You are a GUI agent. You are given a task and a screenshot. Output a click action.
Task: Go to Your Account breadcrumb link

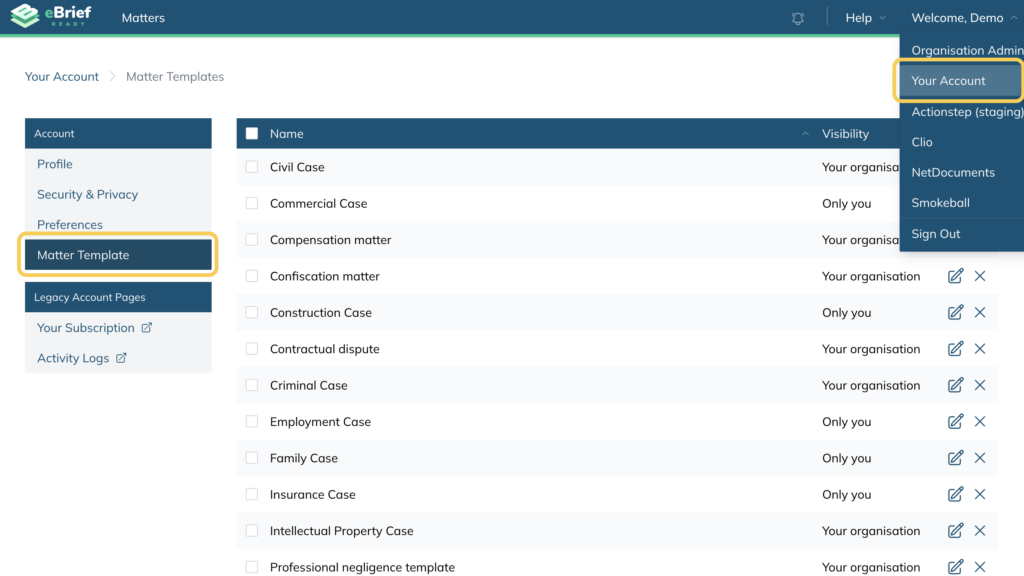[x=61, y=76]
